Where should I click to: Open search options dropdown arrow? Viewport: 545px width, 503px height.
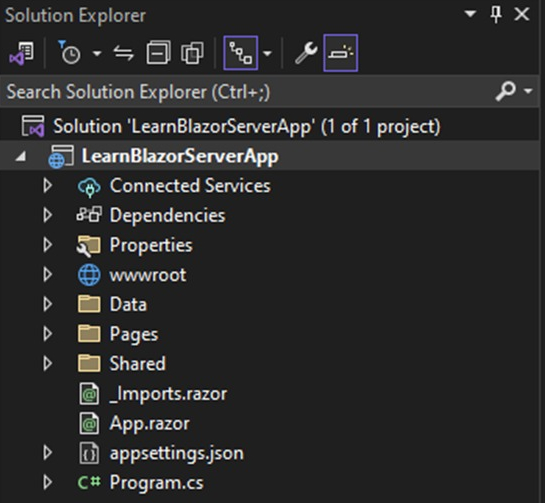(528, 91)
